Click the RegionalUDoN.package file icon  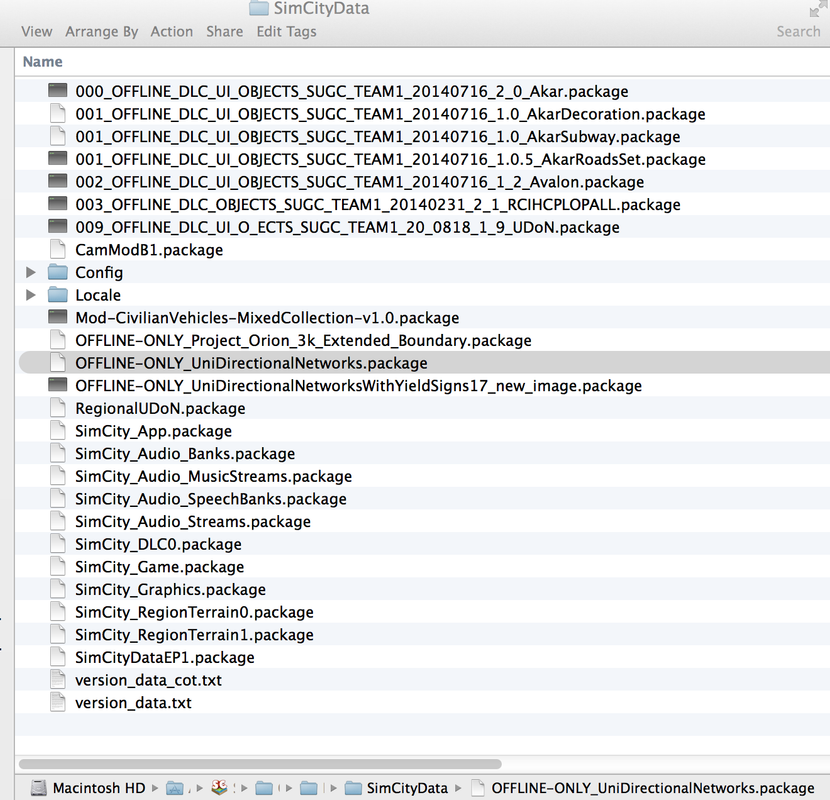point(58,408)
